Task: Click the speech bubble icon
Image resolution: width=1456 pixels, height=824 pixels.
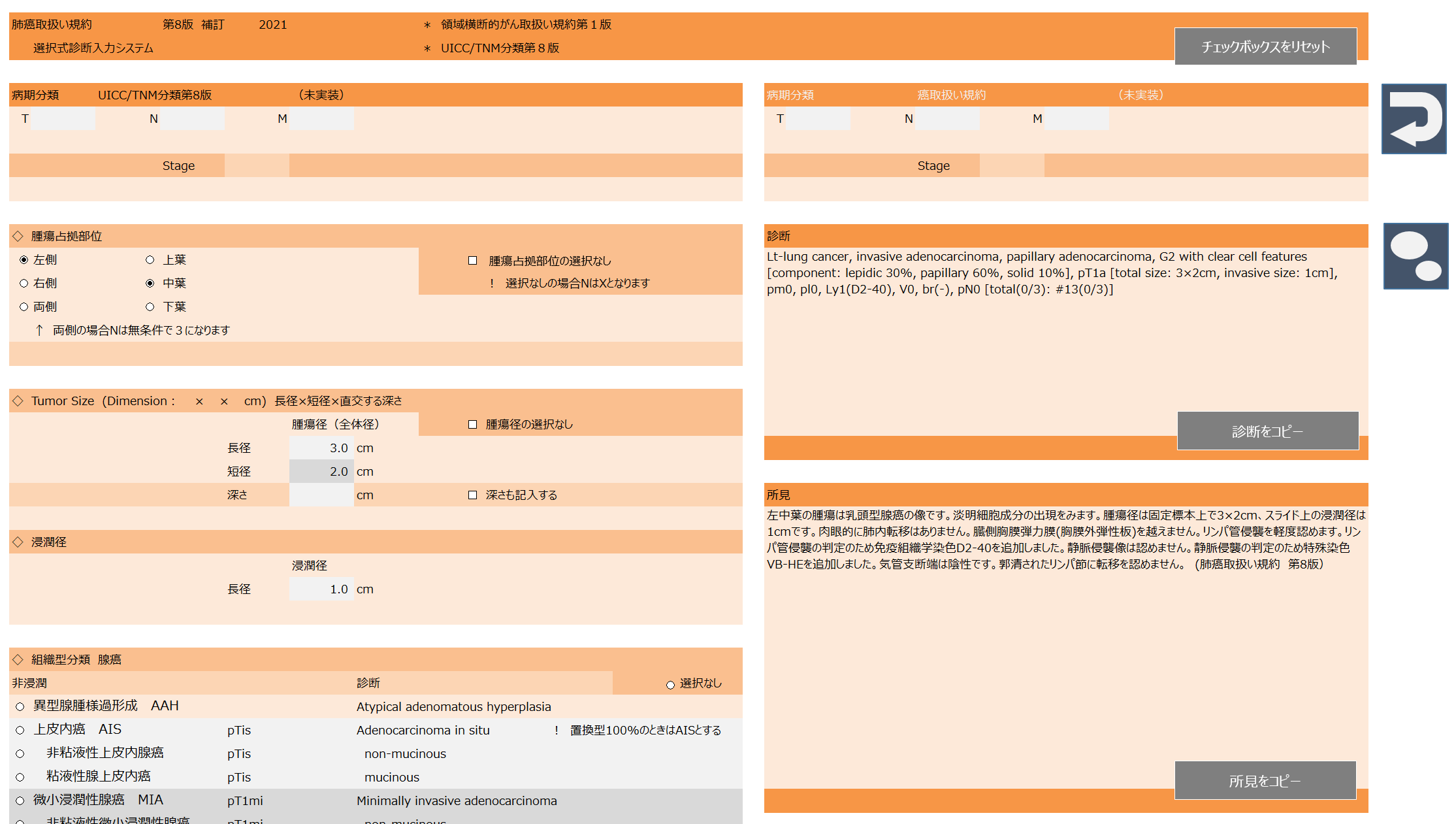Action: [1415, 255]
